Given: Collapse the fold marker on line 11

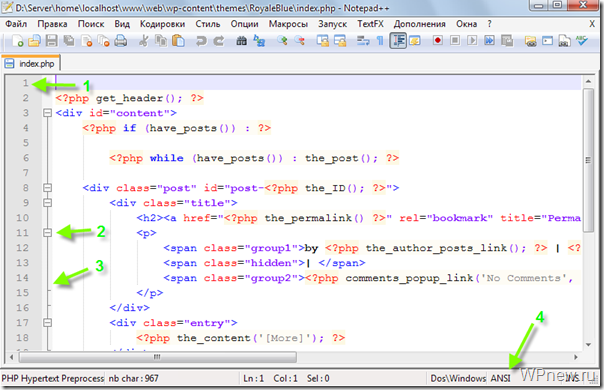Looking at the screenshot, I should pyautogui.click(x=47, y=232).
